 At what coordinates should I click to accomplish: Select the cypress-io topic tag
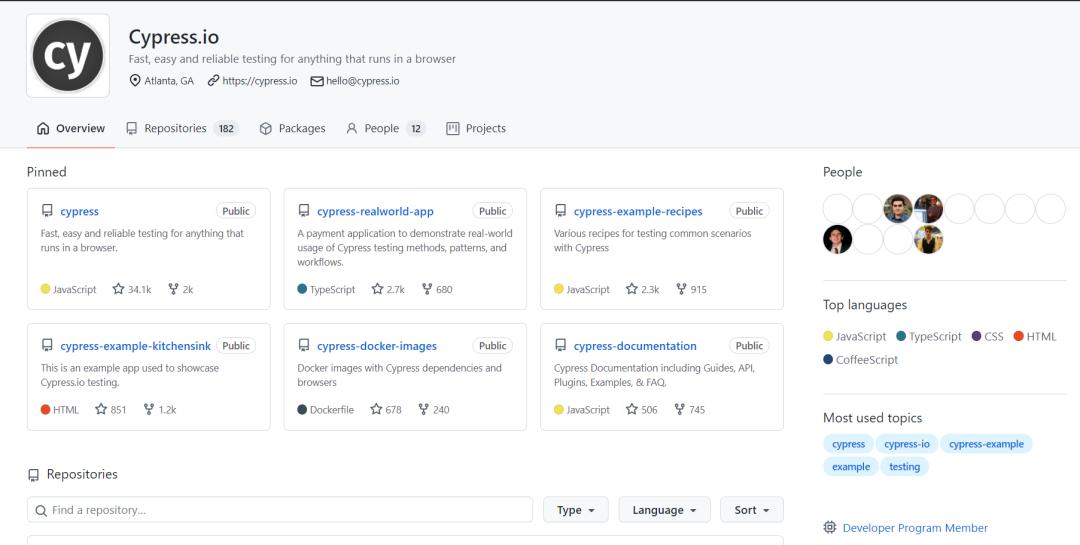pos(906,444)
